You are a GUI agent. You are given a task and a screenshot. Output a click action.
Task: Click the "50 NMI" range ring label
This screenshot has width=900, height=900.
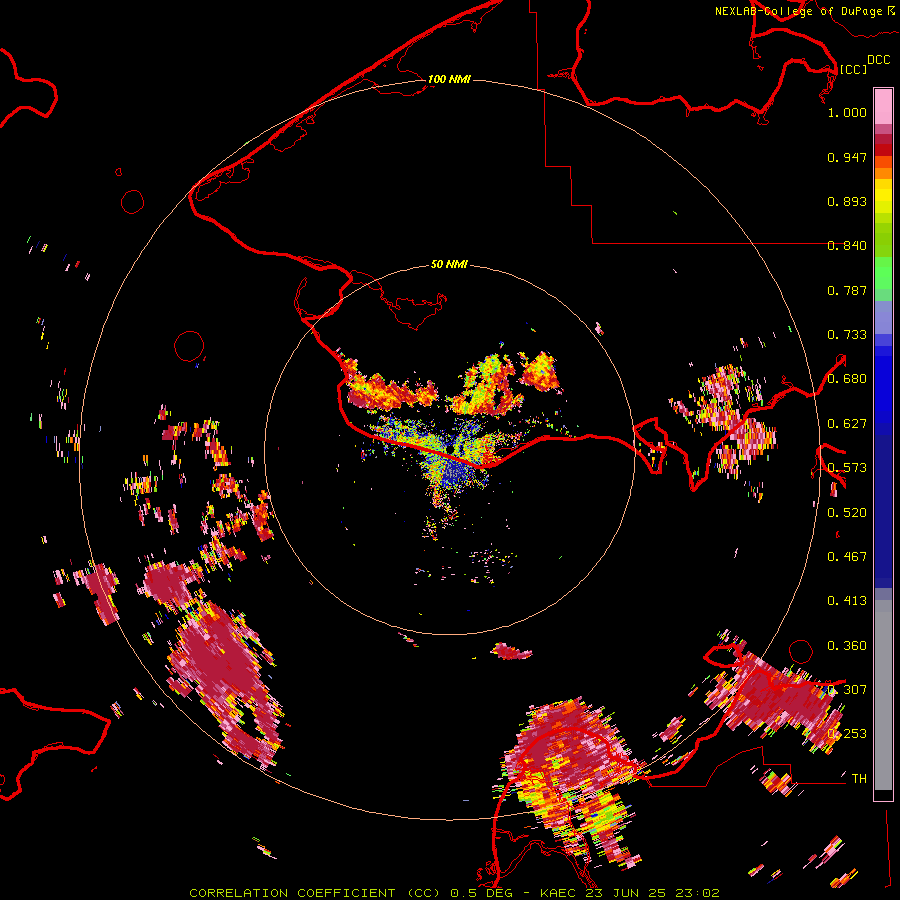(449, 264)
